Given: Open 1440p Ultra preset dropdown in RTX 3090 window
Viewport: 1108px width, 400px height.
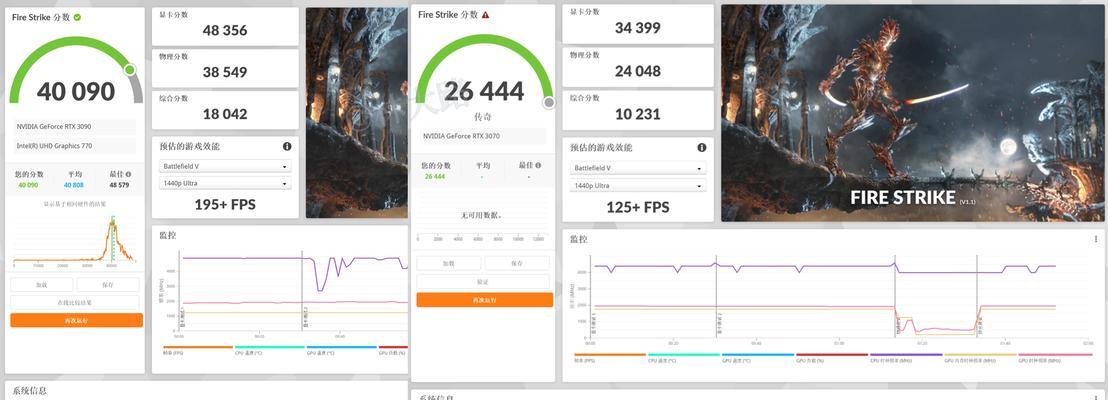Looking at the screenshot, I should (225, 184).
